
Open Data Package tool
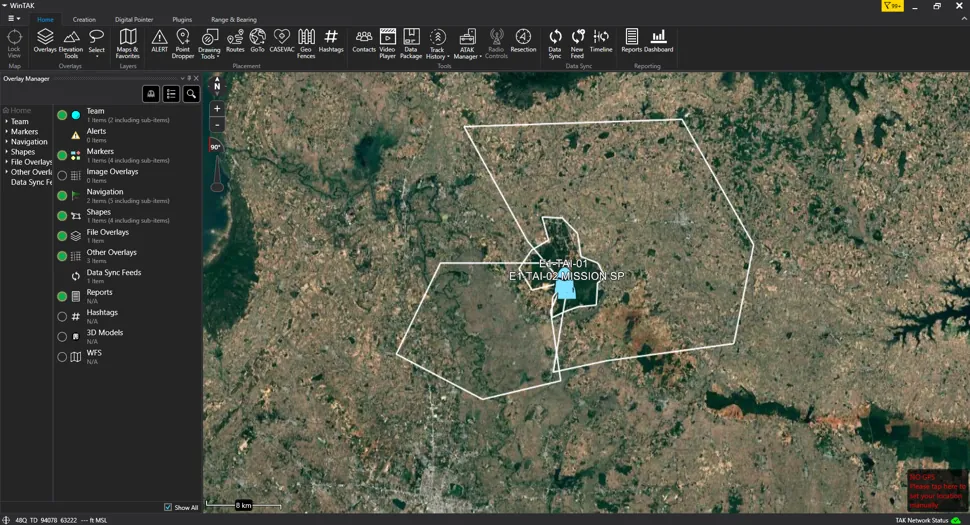point(411,43)
